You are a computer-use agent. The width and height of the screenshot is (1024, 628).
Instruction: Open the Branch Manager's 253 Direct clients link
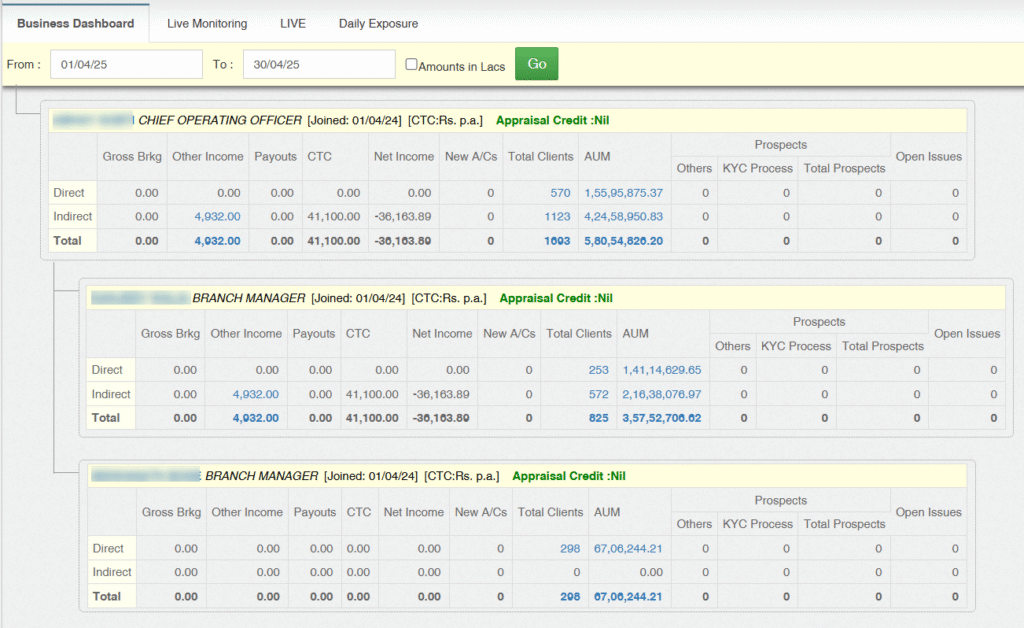point(599,369)
